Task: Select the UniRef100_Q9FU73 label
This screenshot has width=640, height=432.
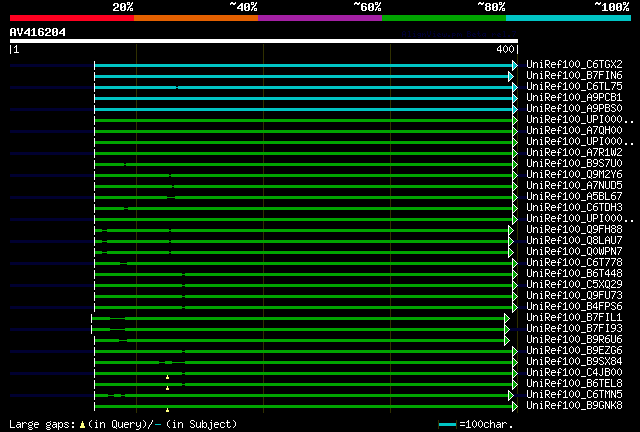Action: 574,296
